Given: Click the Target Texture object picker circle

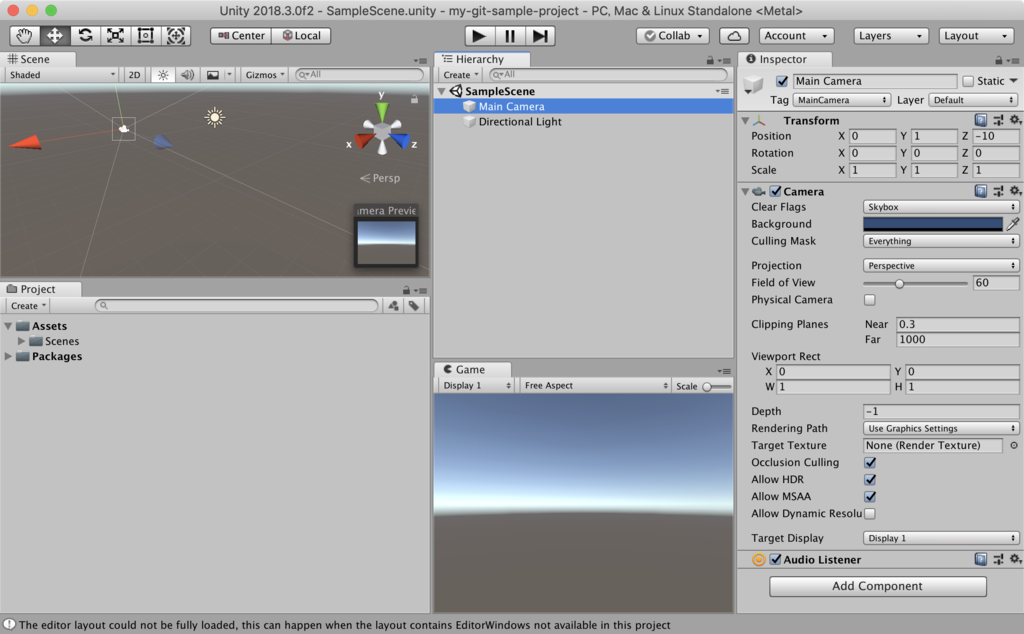Looking at the screenshot, I should 1014,445.
